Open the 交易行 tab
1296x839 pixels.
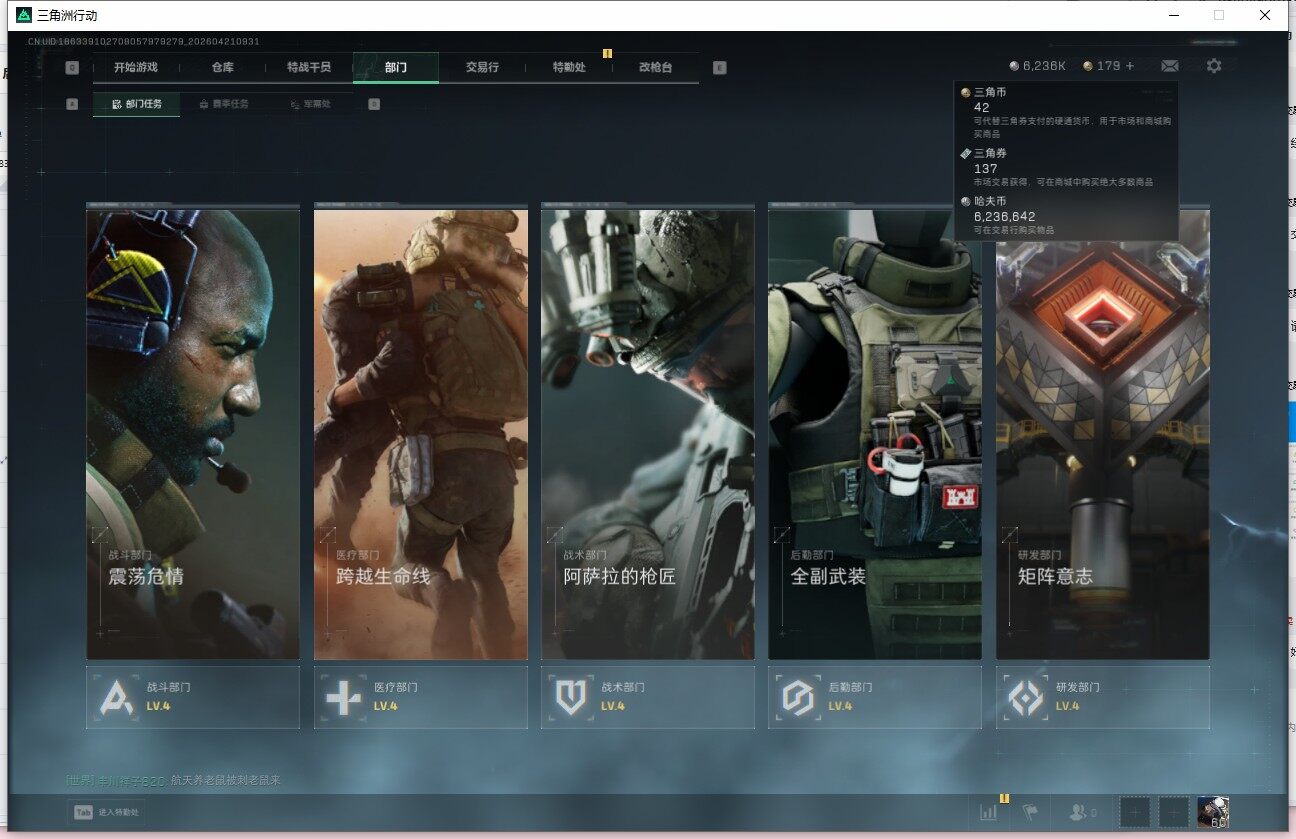pos(482,67)
